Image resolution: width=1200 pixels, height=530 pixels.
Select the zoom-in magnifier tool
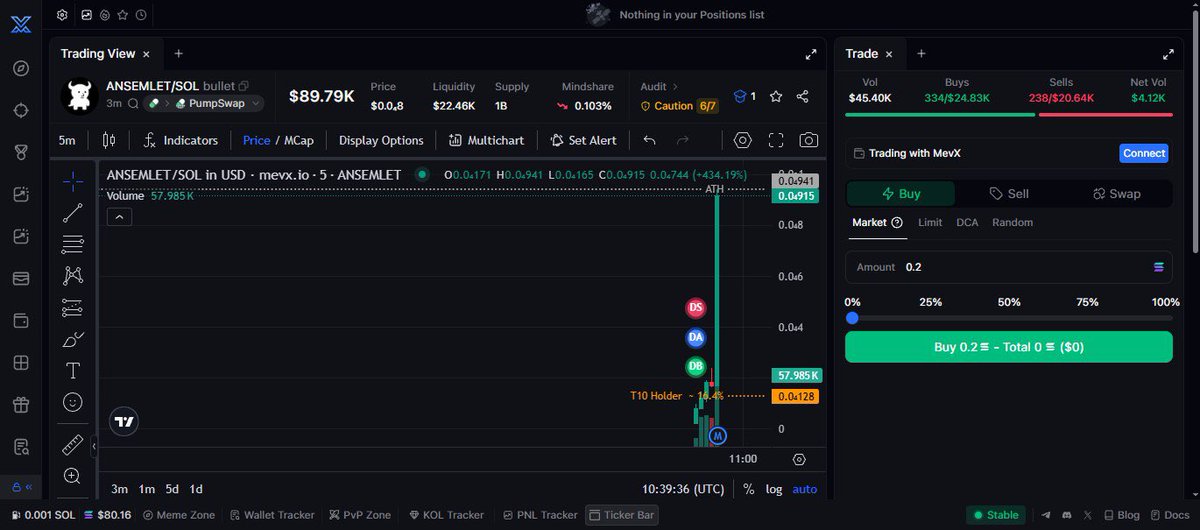click(x=73, y=476)
